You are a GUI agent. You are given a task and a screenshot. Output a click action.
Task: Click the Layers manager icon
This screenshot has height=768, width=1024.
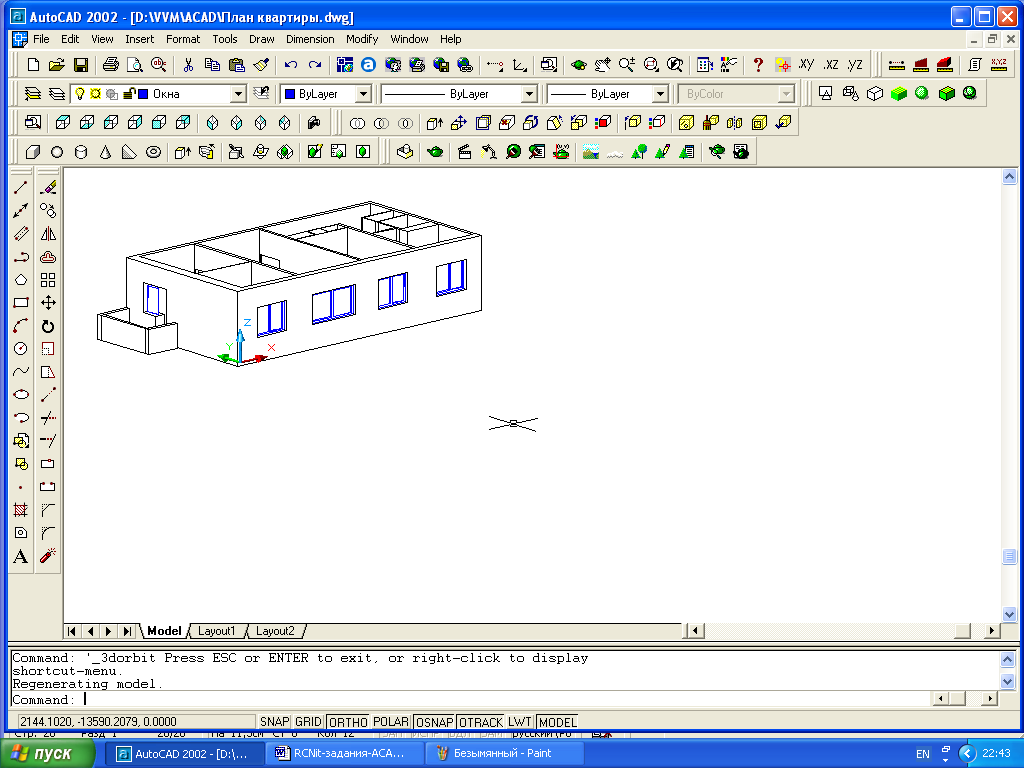pyautogui.click(x=32, y=94)
